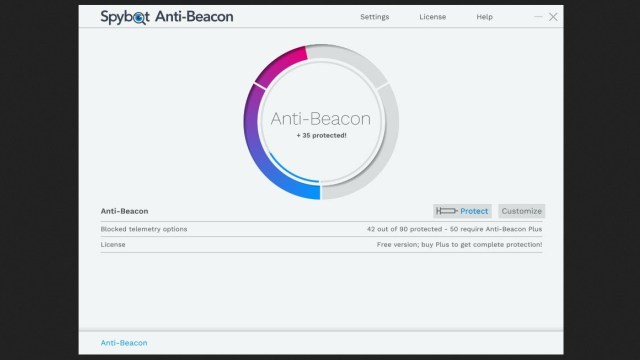640x360 pixels.
Task: Open the License menu
Action: coord(432,17)
